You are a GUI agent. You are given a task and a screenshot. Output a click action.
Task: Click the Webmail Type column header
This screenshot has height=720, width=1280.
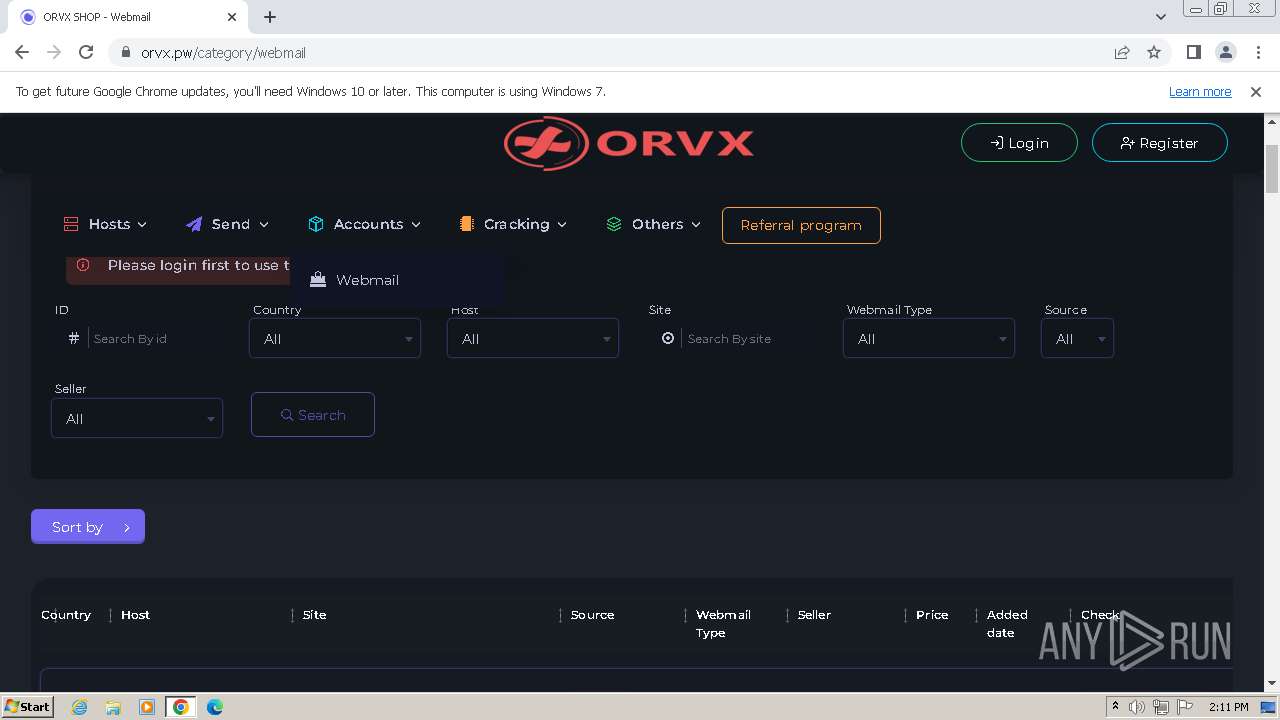point(723,624)
